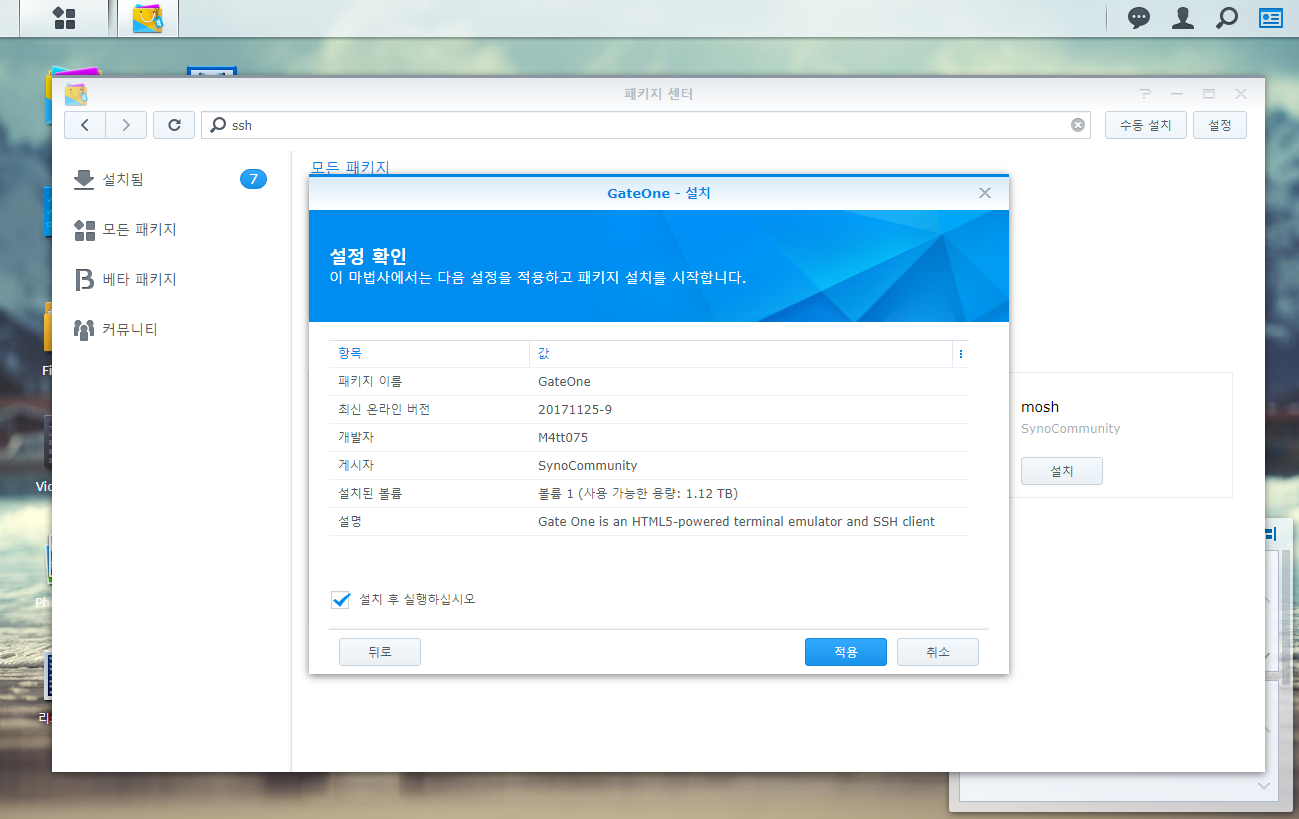1299x819 pixels.
Task: Click the 최신 온라인 버전 row label
Action: [384, 410]
